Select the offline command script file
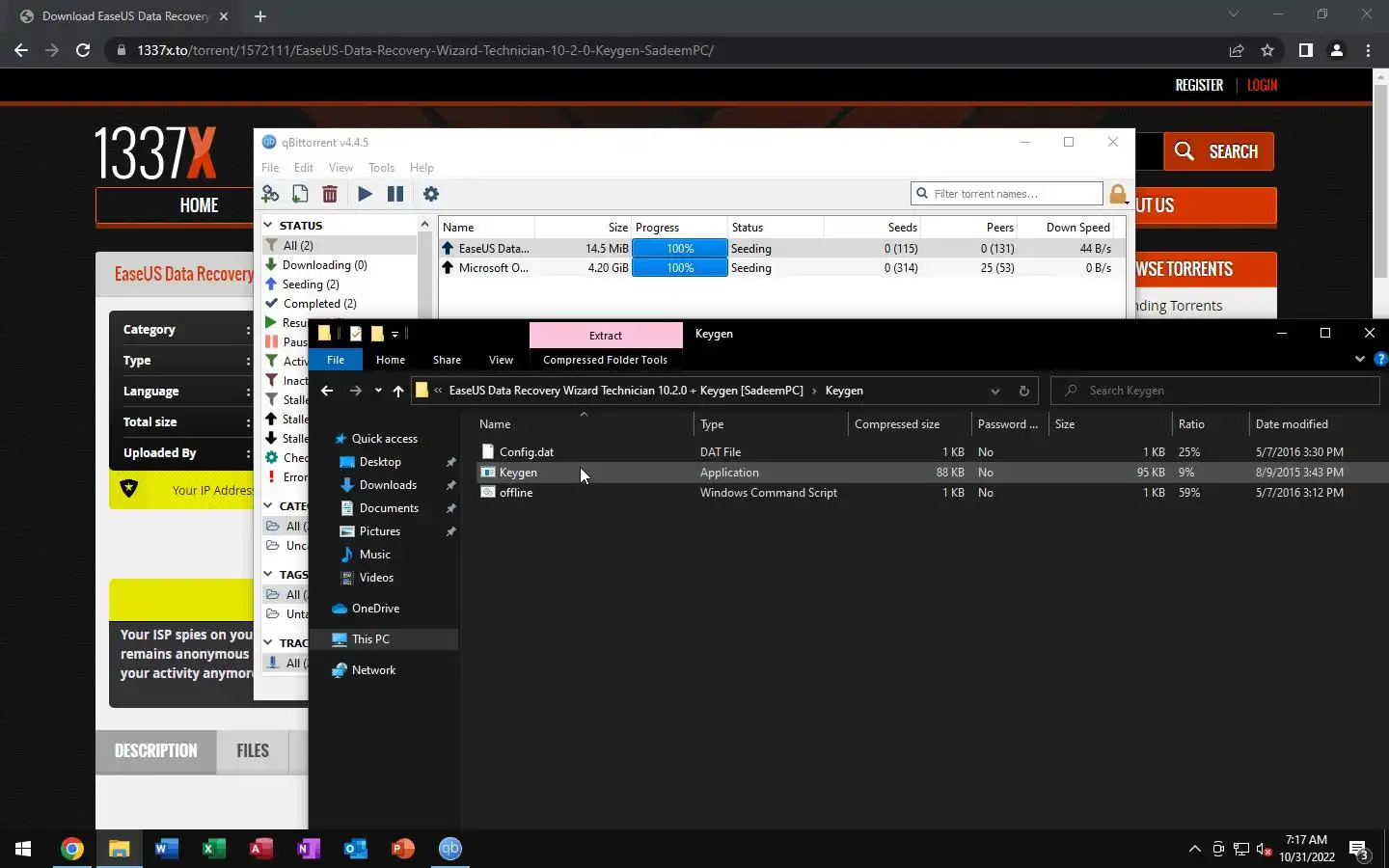 (516, 493)
